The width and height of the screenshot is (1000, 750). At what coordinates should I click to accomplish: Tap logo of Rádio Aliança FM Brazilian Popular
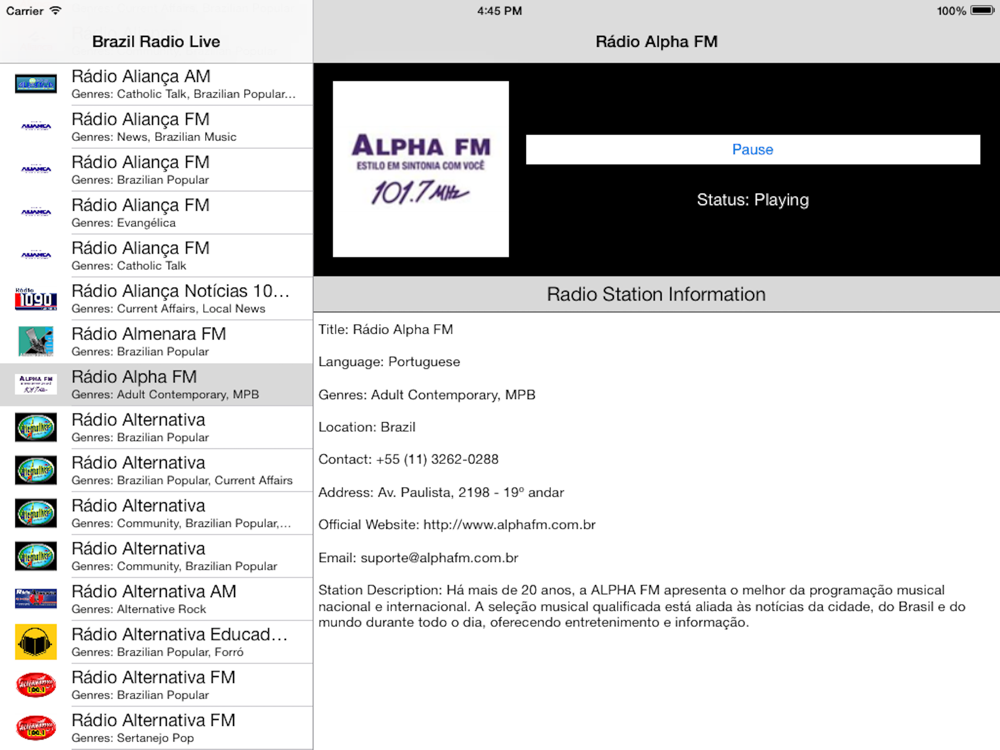pyautogui.click(x=36, y=170)
